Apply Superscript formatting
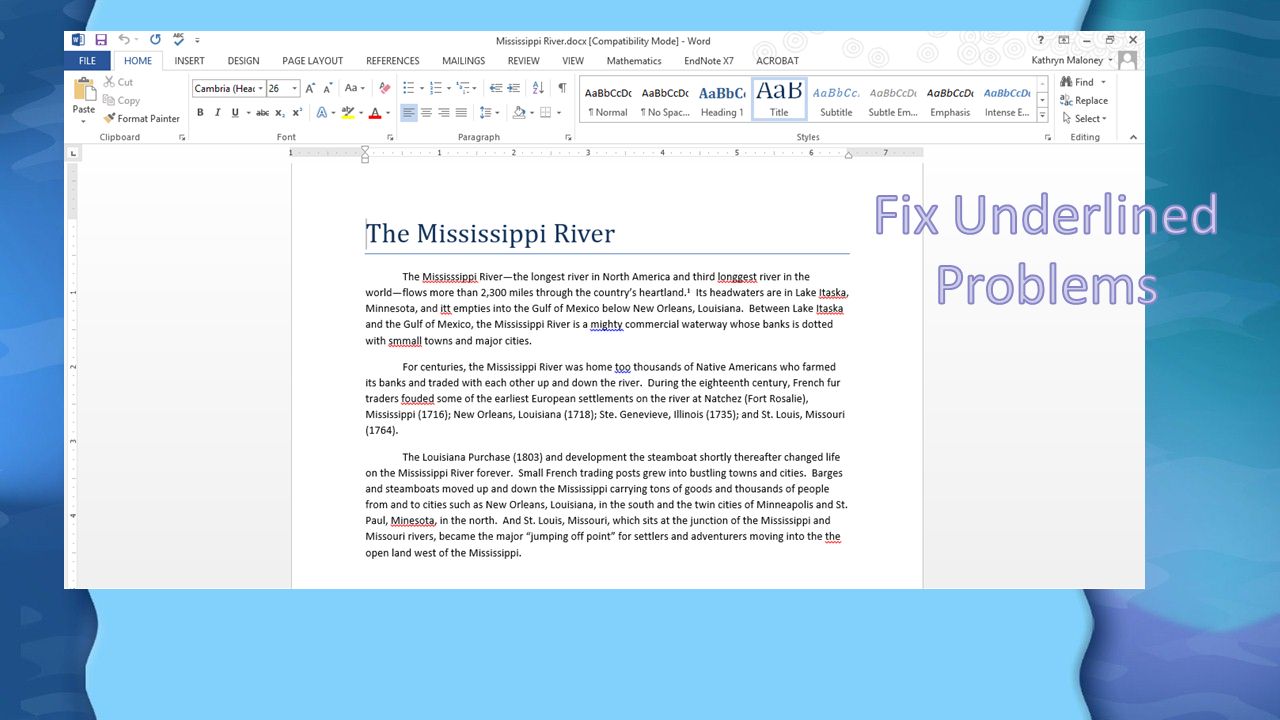 coord(297,113)
